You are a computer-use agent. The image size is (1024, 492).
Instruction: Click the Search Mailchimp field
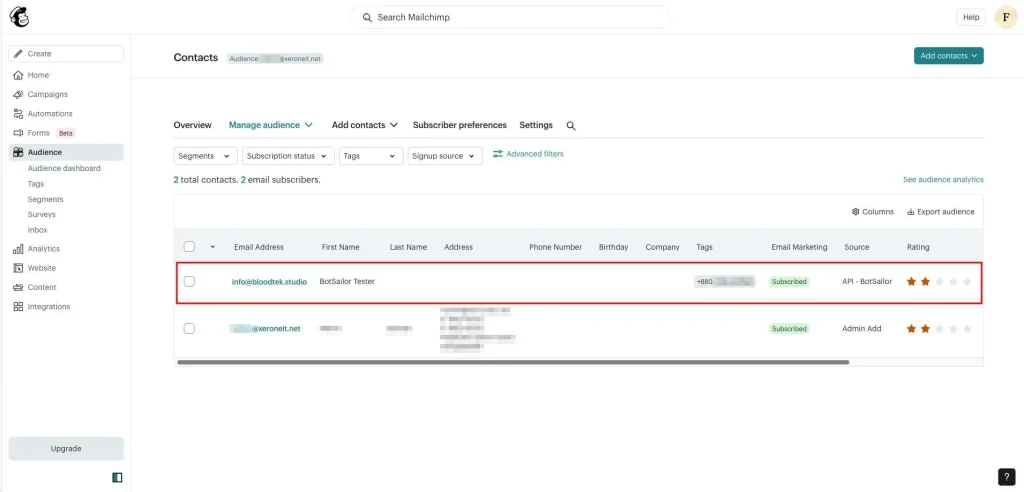[510, 18]
